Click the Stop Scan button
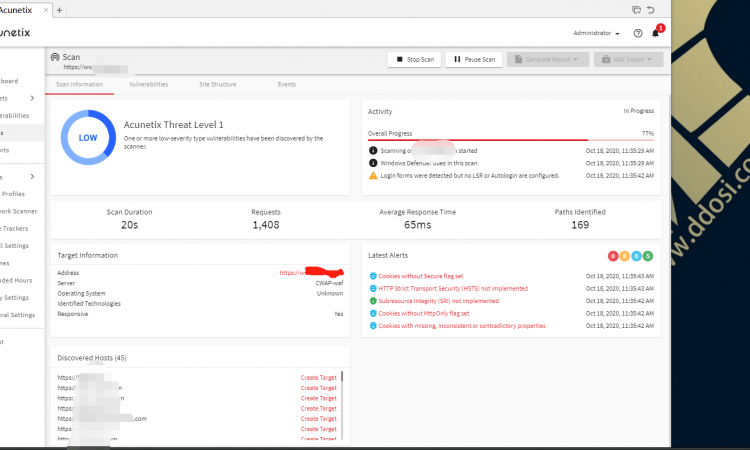Screen dimensions: 750x450 click(414, 59)
